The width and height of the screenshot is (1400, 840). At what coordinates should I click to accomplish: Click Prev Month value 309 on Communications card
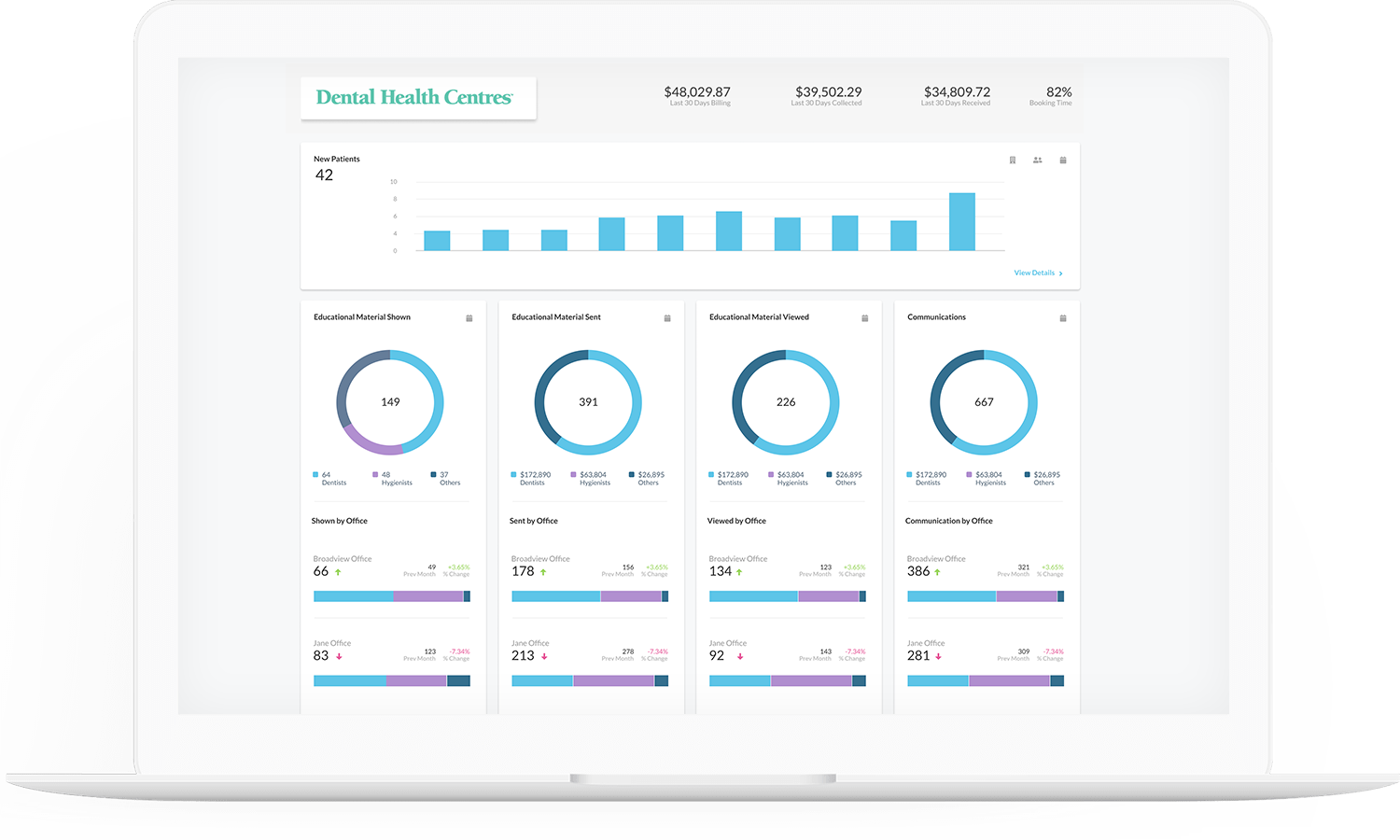[x=1024, y=651]
